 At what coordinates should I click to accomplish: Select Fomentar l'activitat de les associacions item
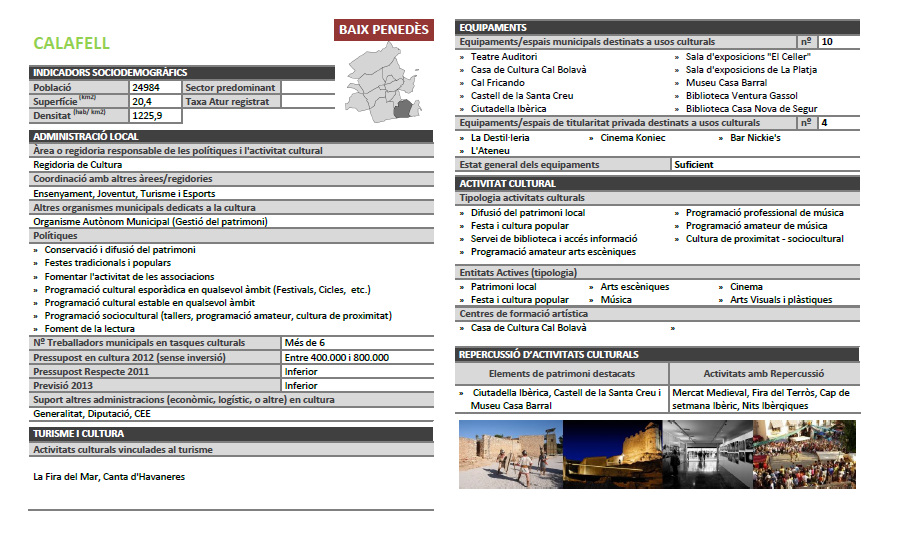[129, 276]
